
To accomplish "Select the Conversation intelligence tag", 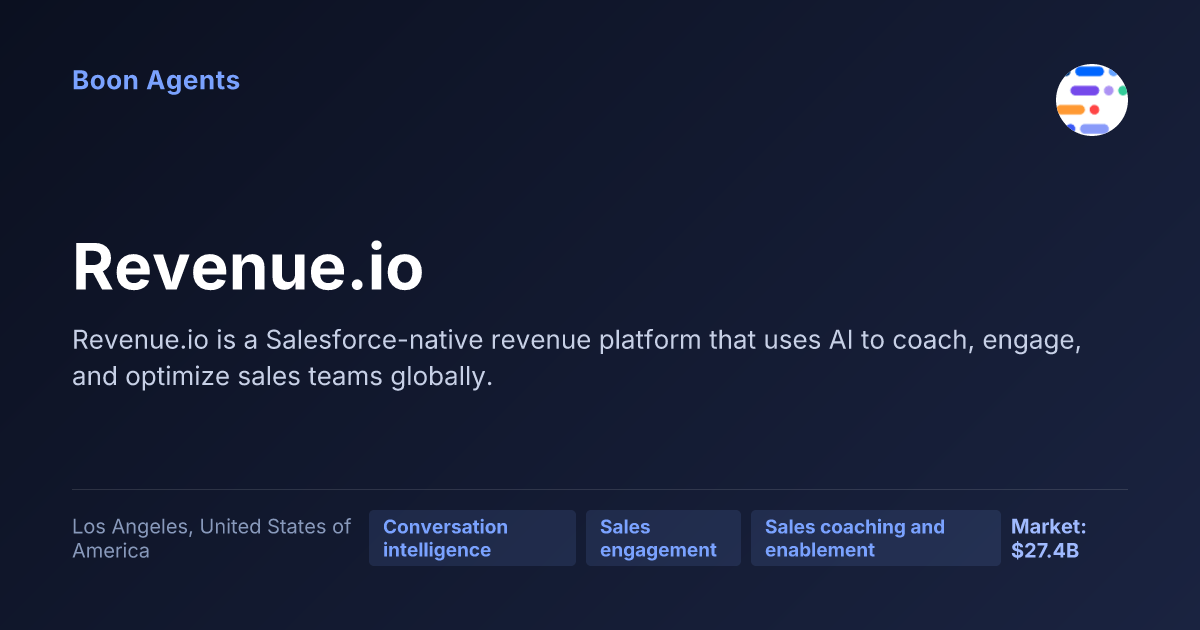I will coord(472,538).
